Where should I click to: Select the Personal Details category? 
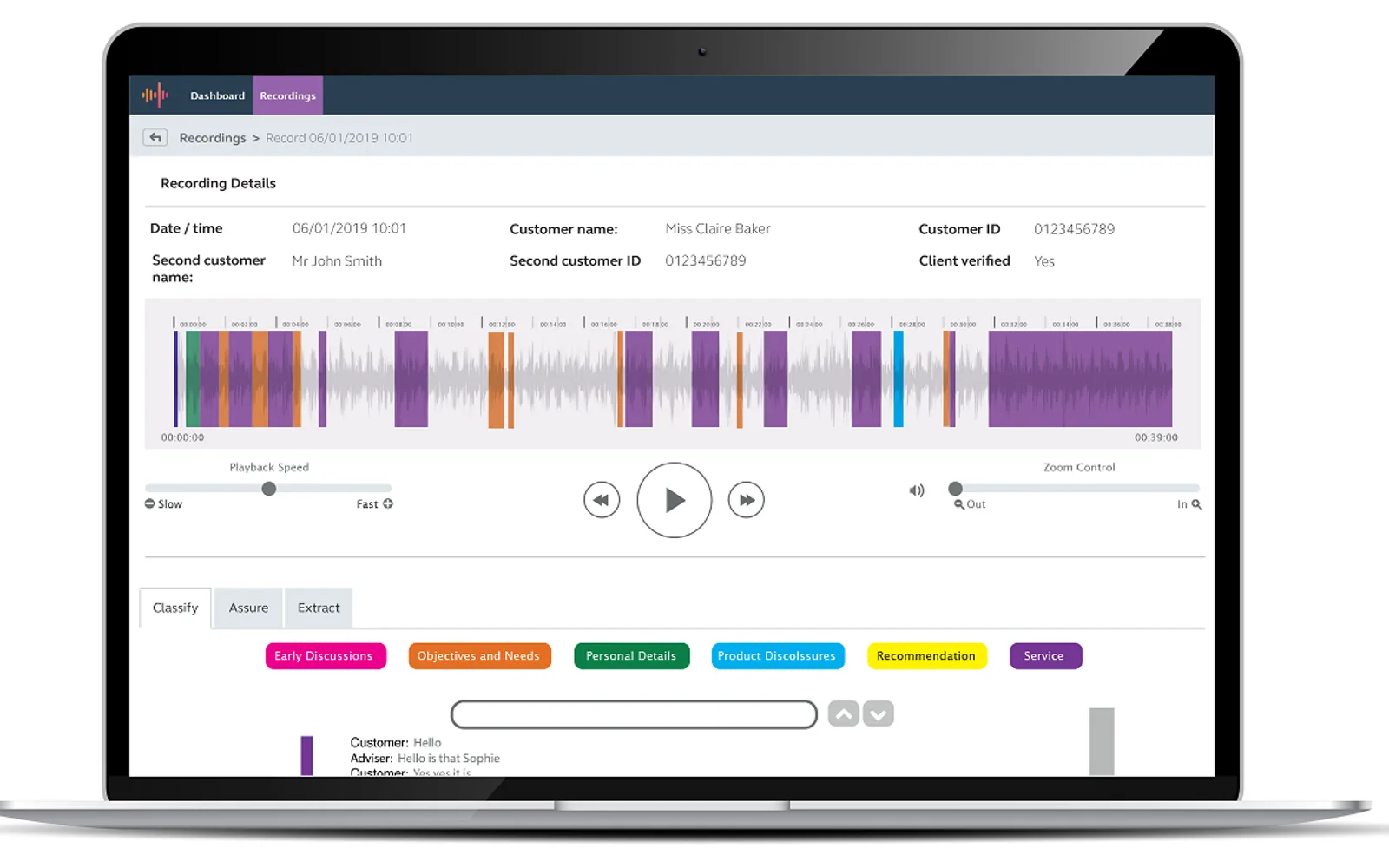coord(631,656)
